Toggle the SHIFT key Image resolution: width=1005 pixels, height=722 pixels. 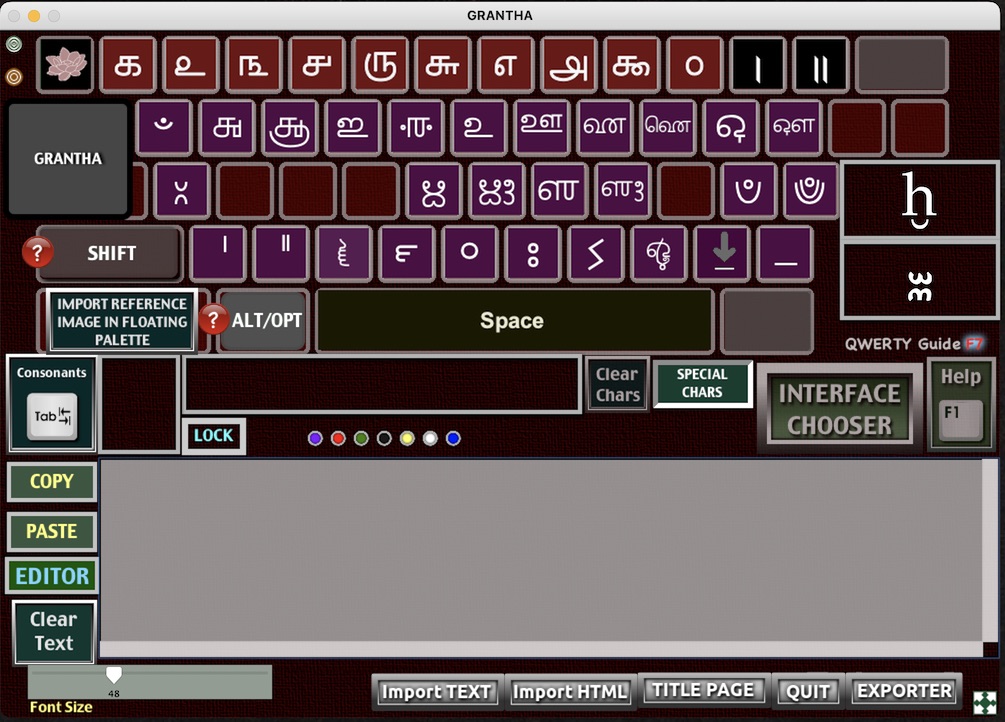tap(111, 254)
